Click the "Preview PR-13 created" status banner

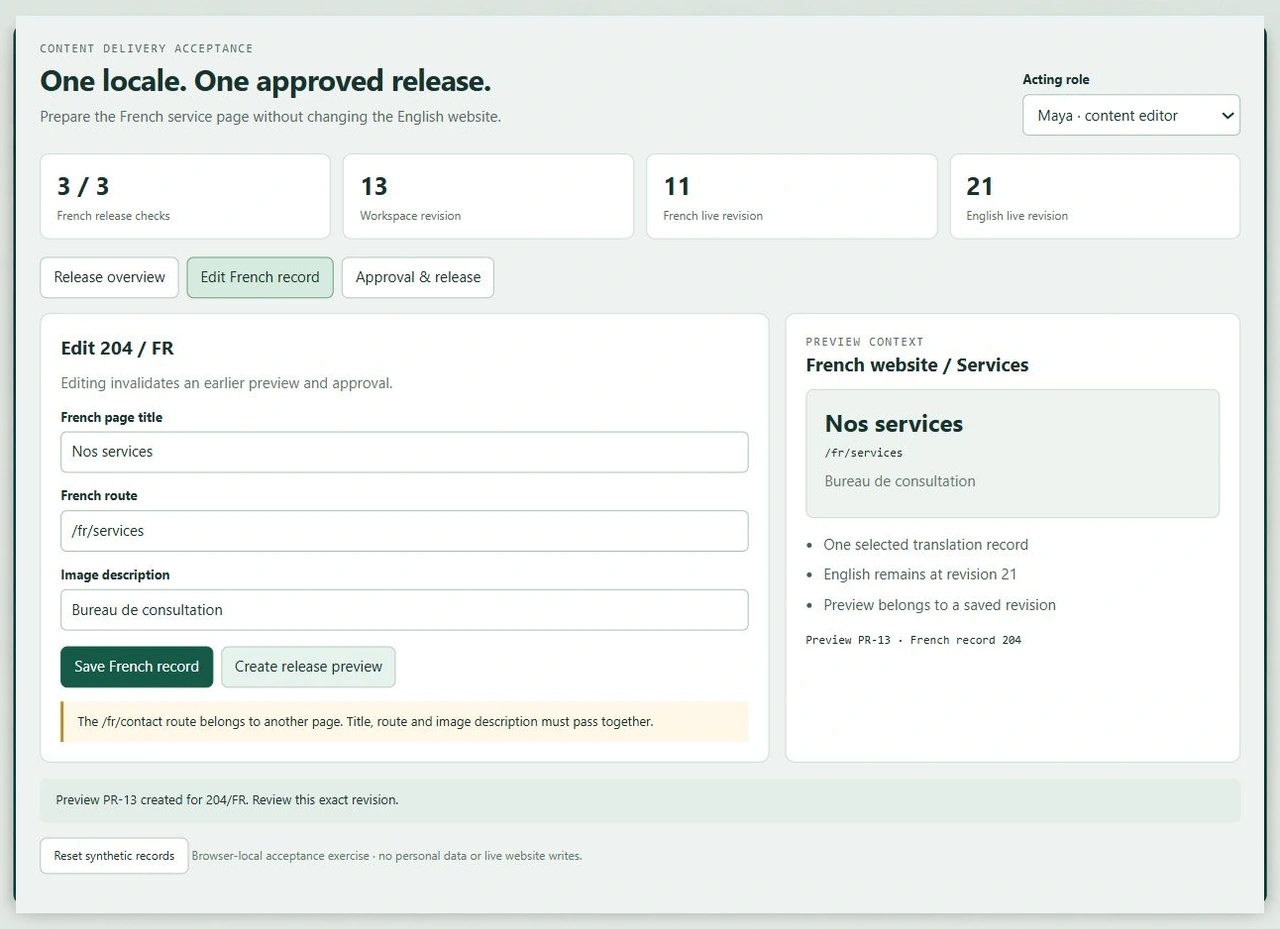pos(640,801)
